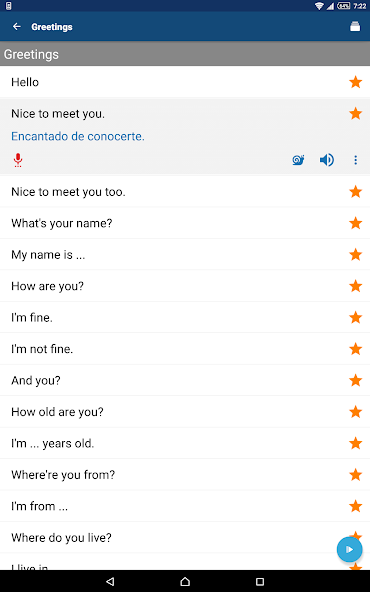
Task: Tap the blue floating auto-play button
Action: [349, 549]
